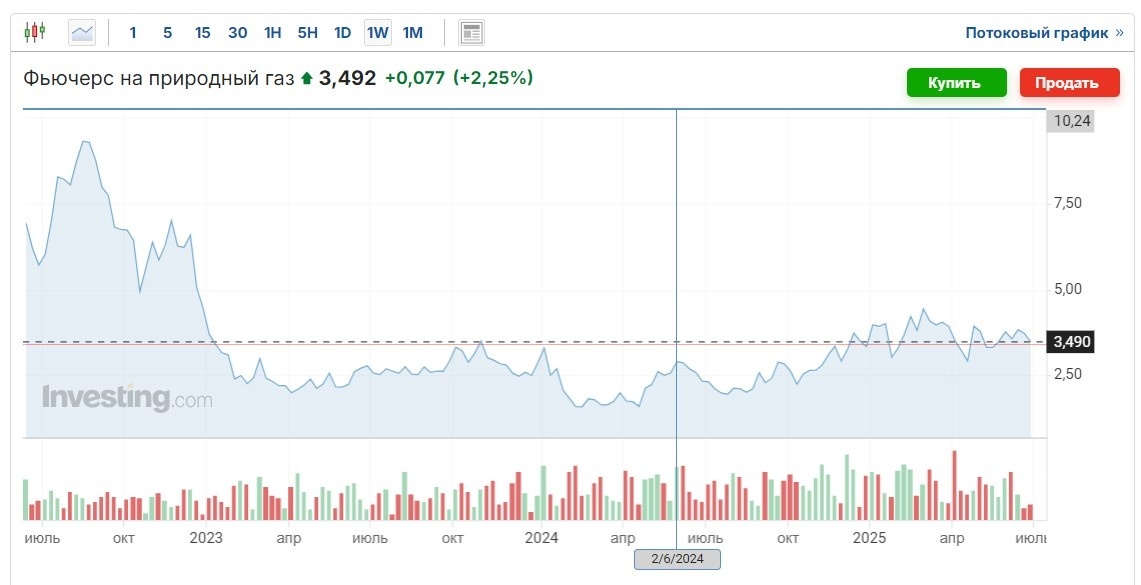Switch to the 1M monthly timeframe

412,32
